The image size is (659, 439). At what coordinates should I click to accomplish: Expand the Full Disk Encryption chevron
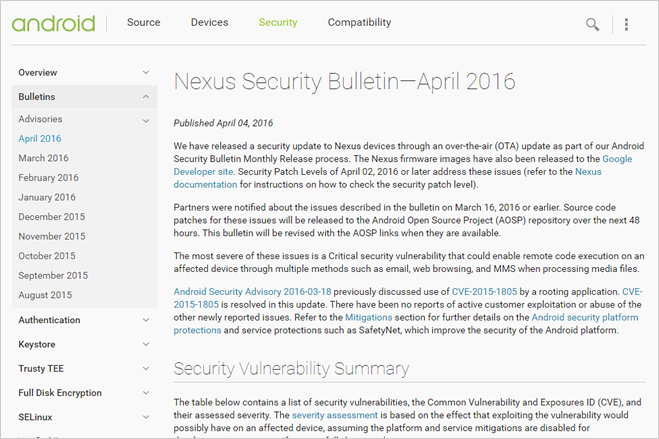click(x=146, y=393)
